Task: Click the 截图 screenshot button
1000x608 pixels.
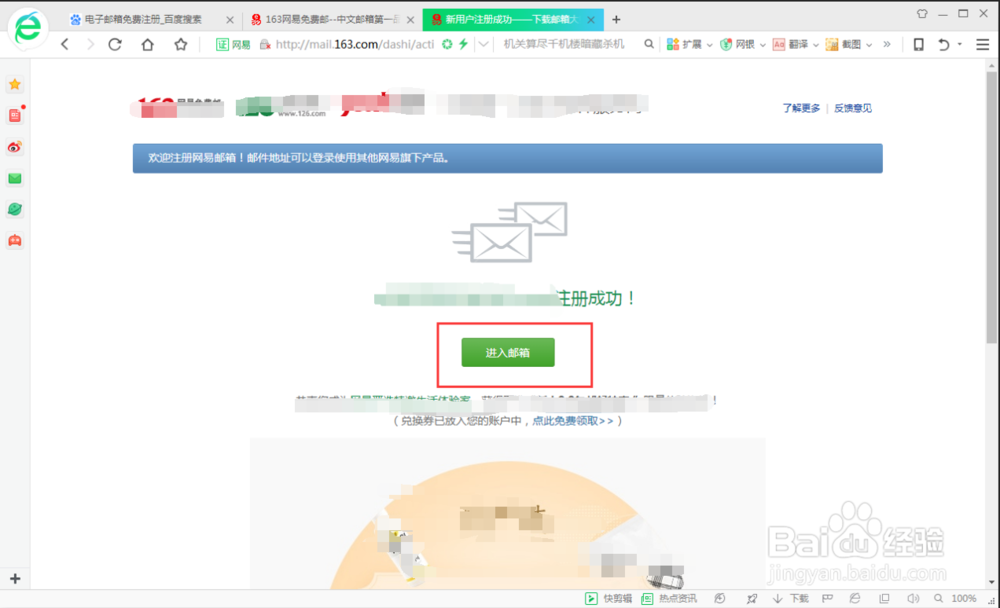Action: (x=843, y=44)
